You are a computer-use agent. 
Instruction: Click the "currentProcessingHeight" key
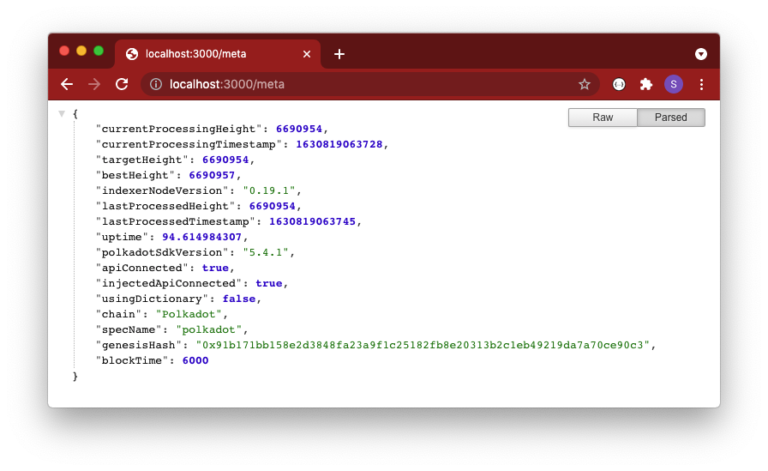coord(179,129)
